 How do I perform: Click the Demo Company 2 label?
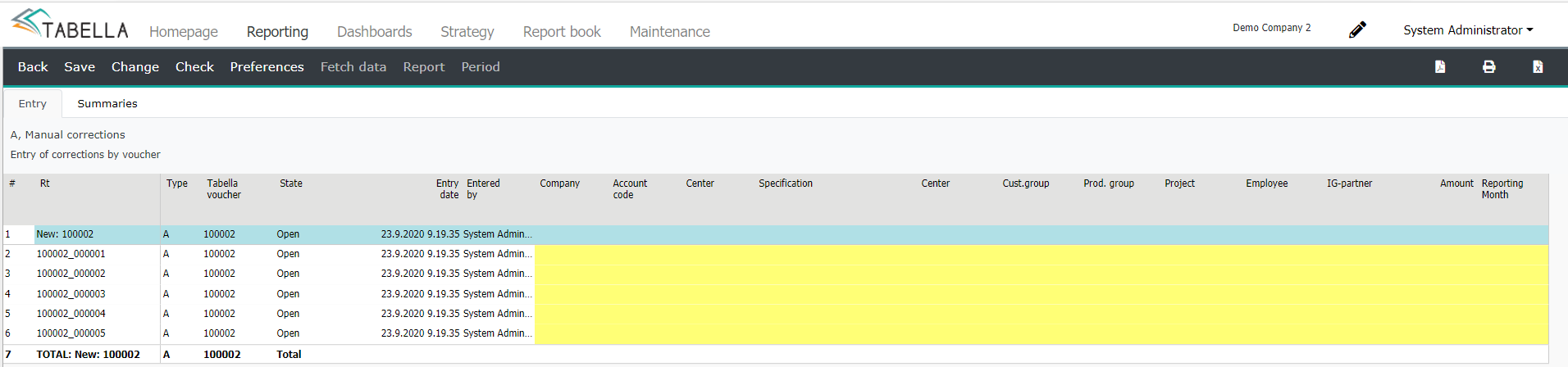point(1272,28)
